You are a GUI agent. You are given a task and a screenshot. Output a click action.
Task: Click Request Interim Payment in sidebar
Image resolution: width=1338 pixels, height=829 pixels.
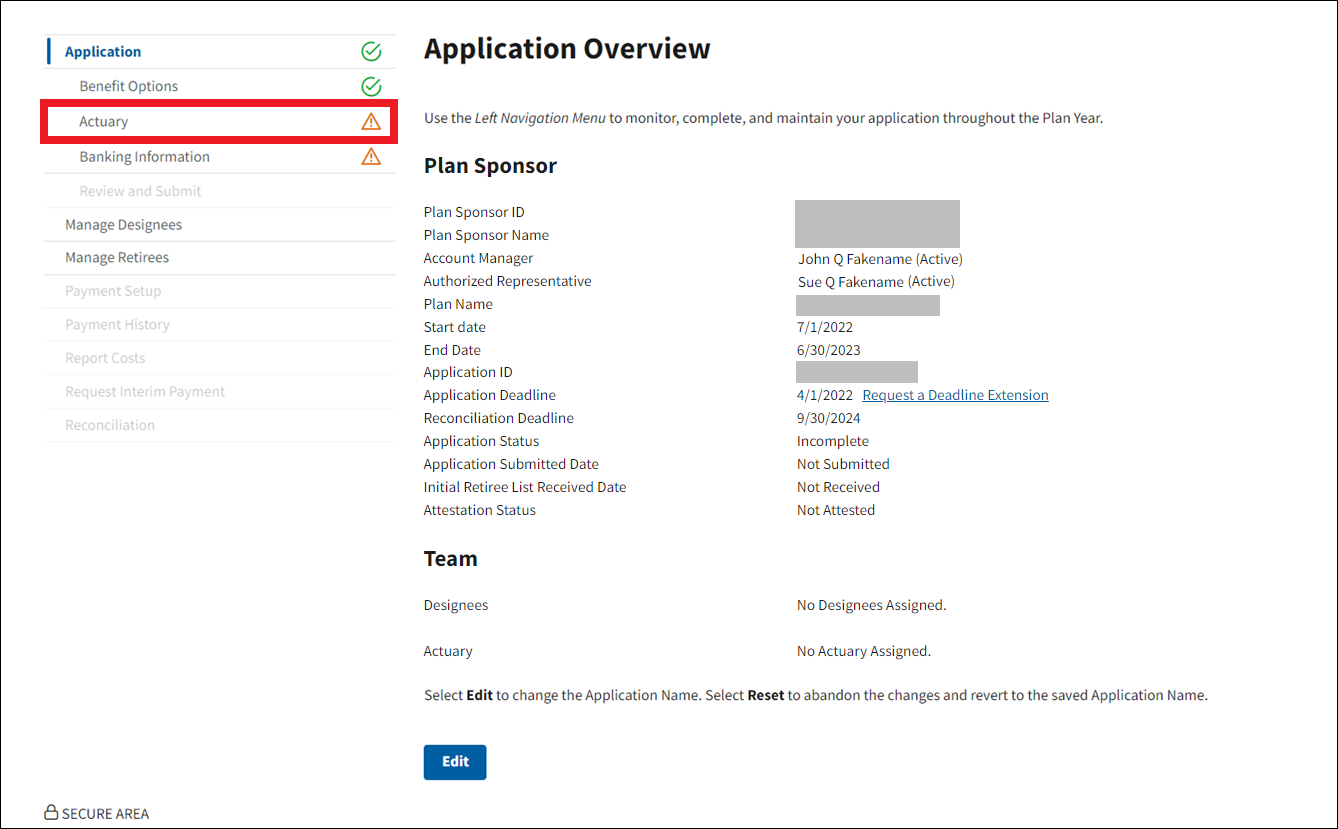pos(145,392)
